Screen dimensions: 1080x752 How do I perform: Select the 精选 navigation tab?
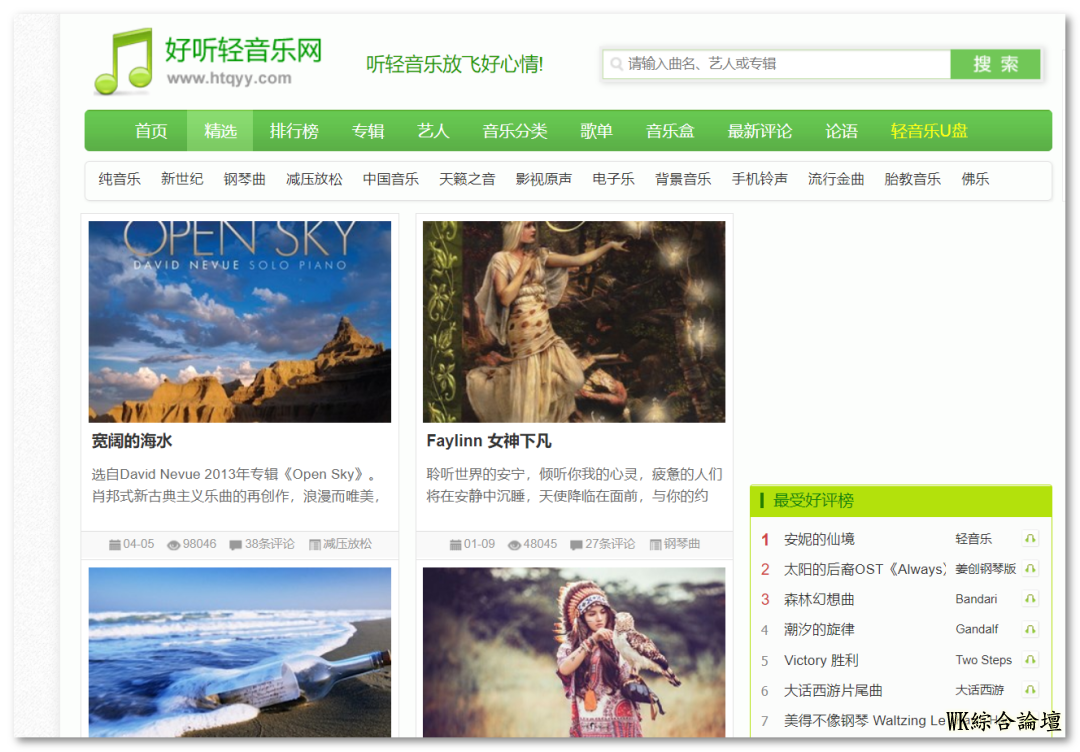(x=220, y=131)
